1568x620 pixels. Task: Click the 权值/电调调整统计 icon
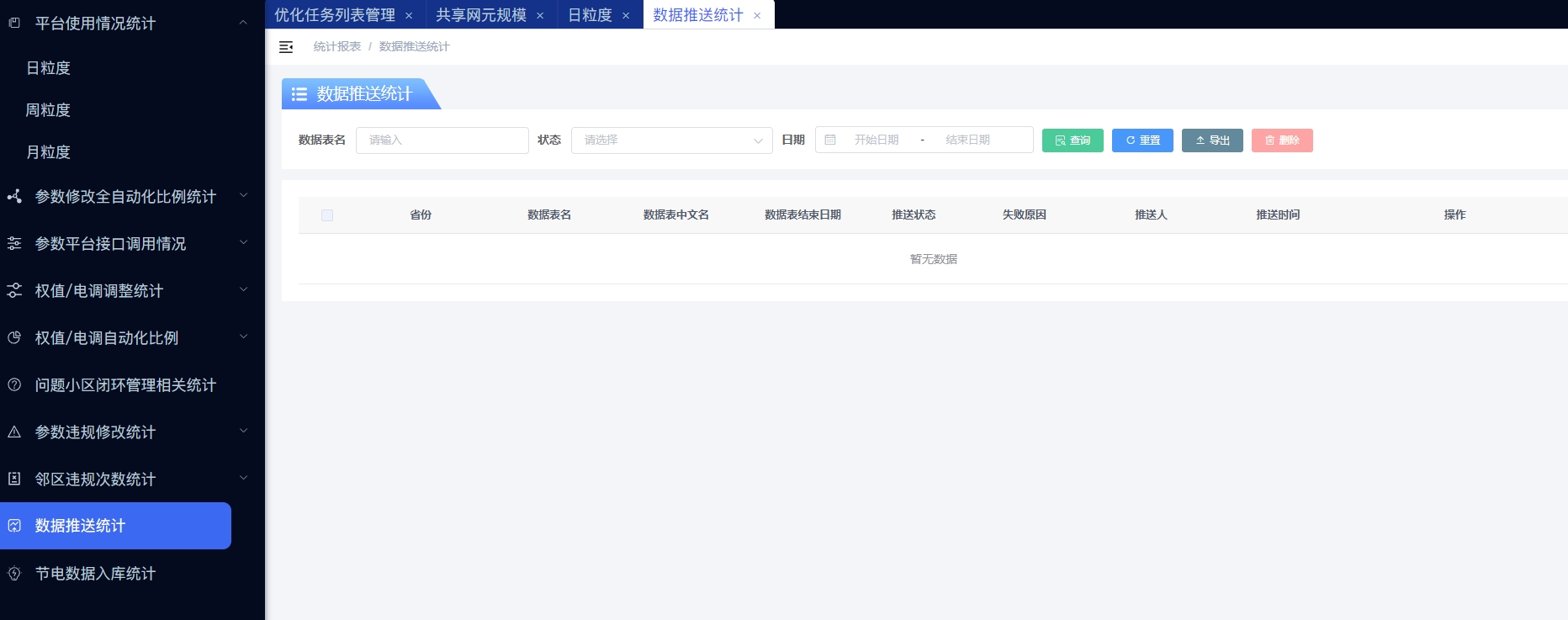pyautogui.click(x=14, y=290)
